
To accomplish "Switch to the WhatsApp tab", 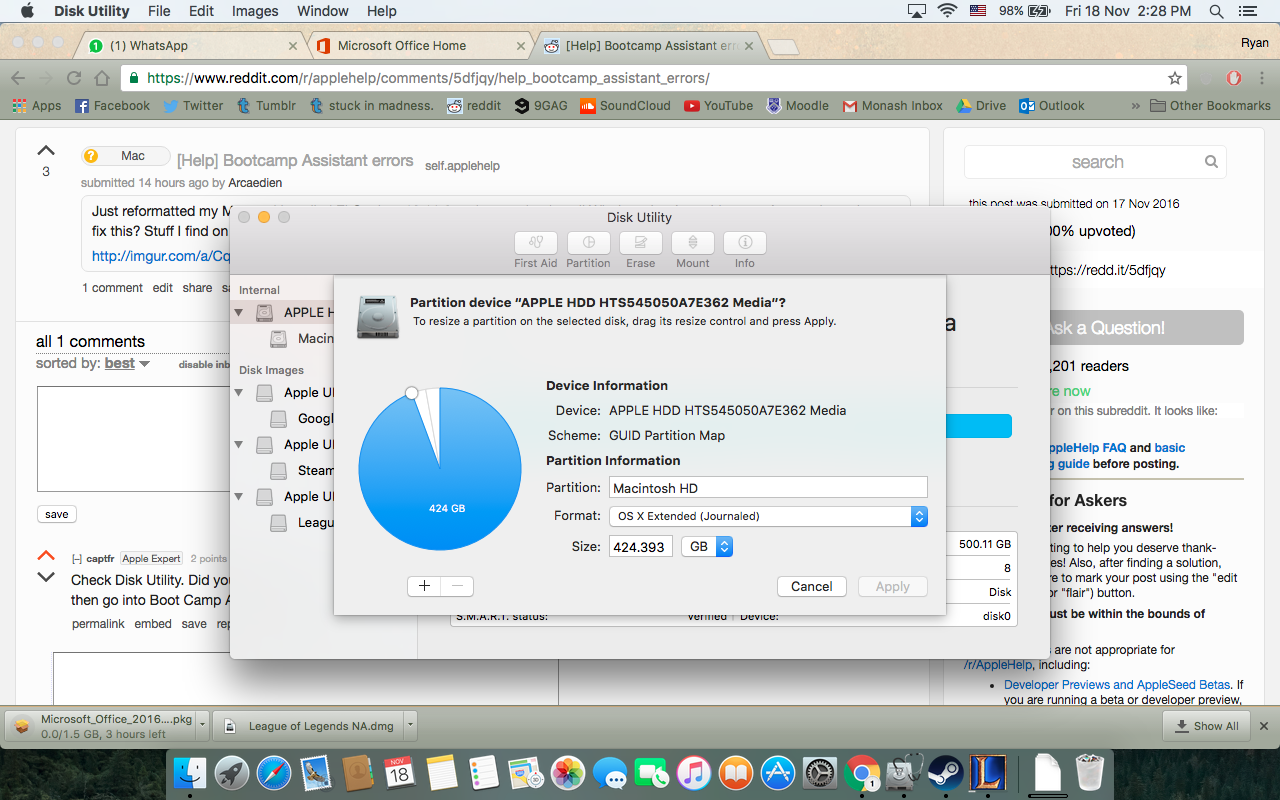I will (x=190, y=45).
